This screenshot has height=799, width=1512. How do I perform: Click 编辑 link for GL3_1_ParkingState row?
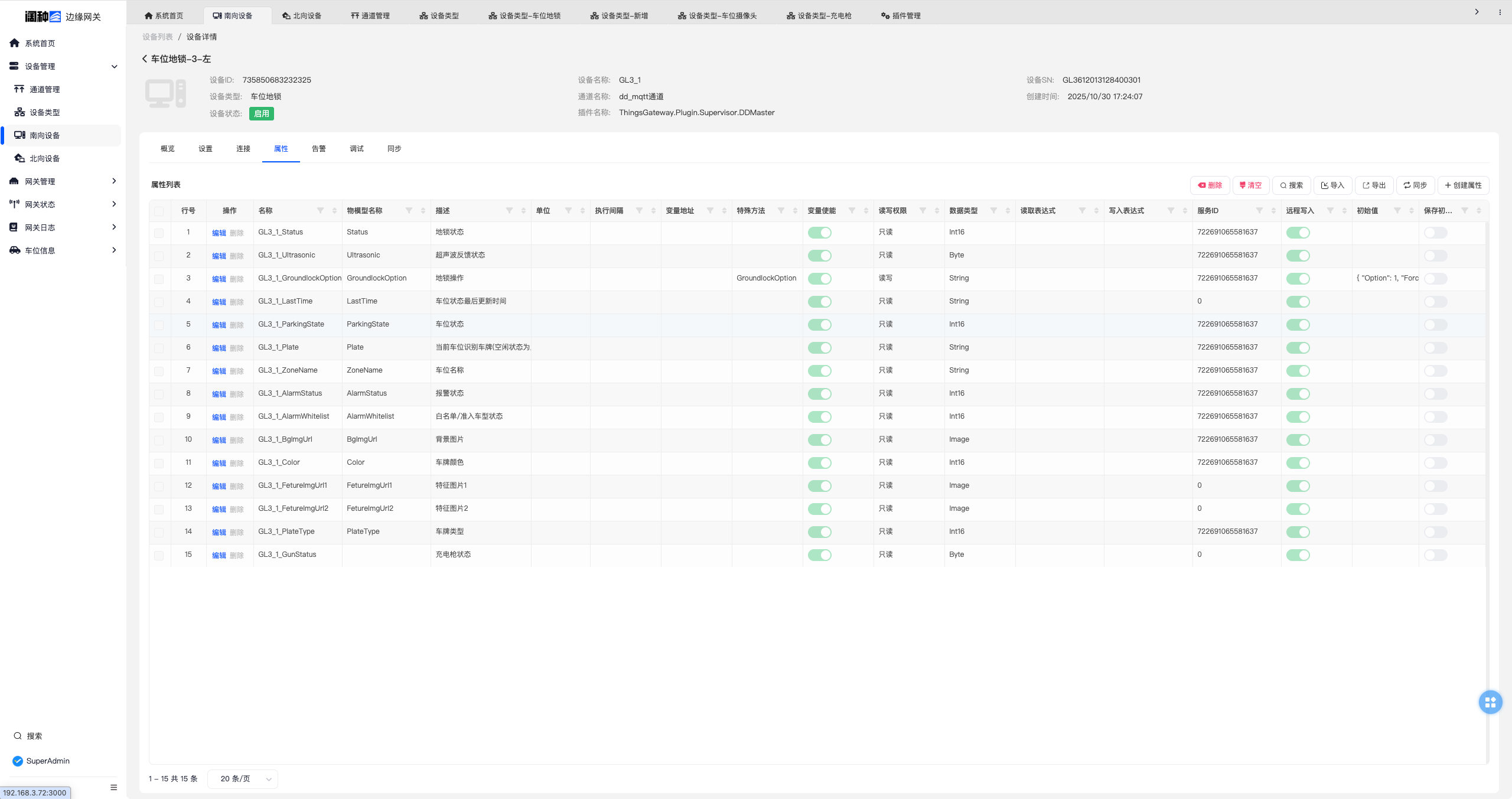coord(219,325)
